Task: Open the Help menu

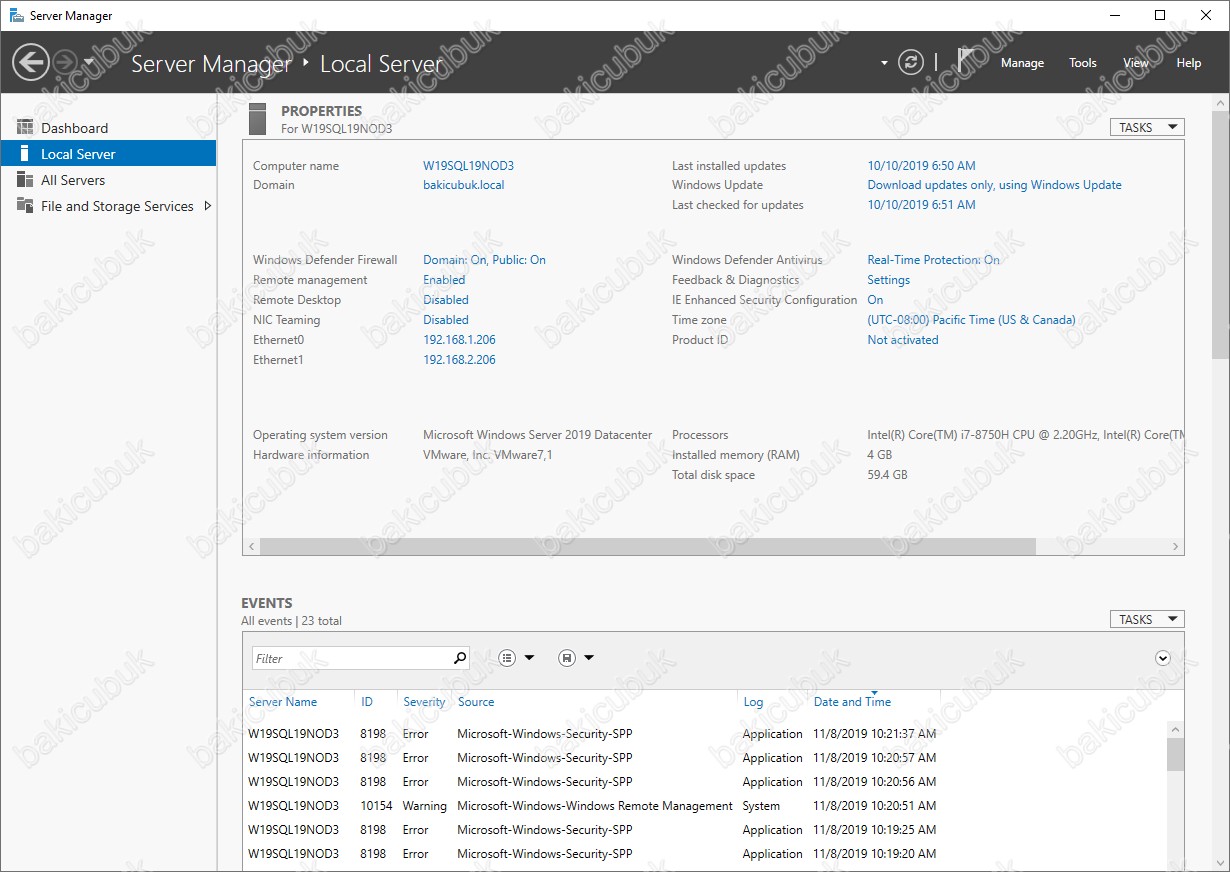Action: tap(1189, 63)
